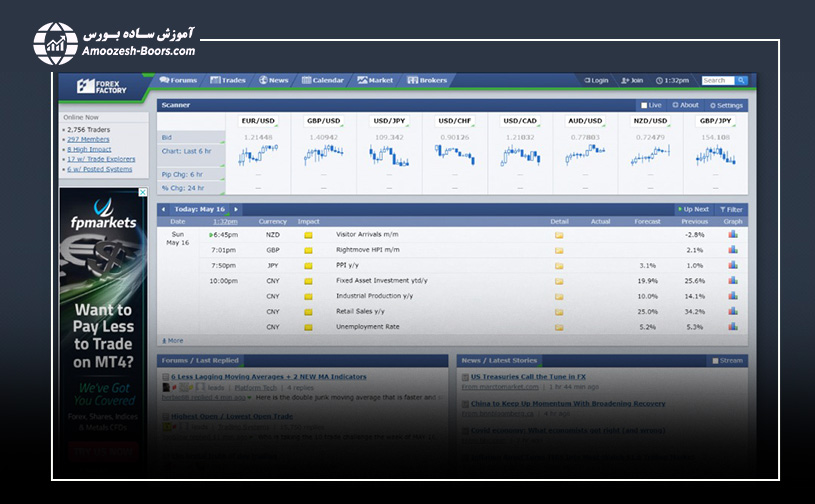Viewport: 815px width, 504px height.
Task: Go to next calendar day arrow
Action: click(x=236, y=209)
